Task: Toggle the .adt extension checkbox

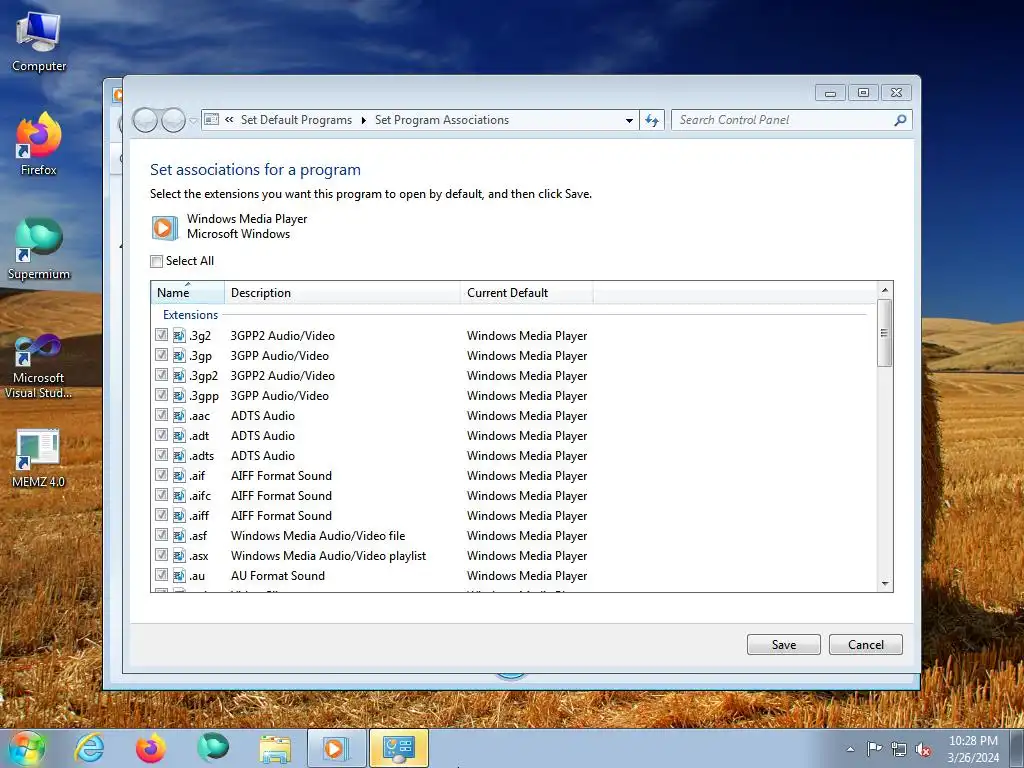Action: point(161,435)
